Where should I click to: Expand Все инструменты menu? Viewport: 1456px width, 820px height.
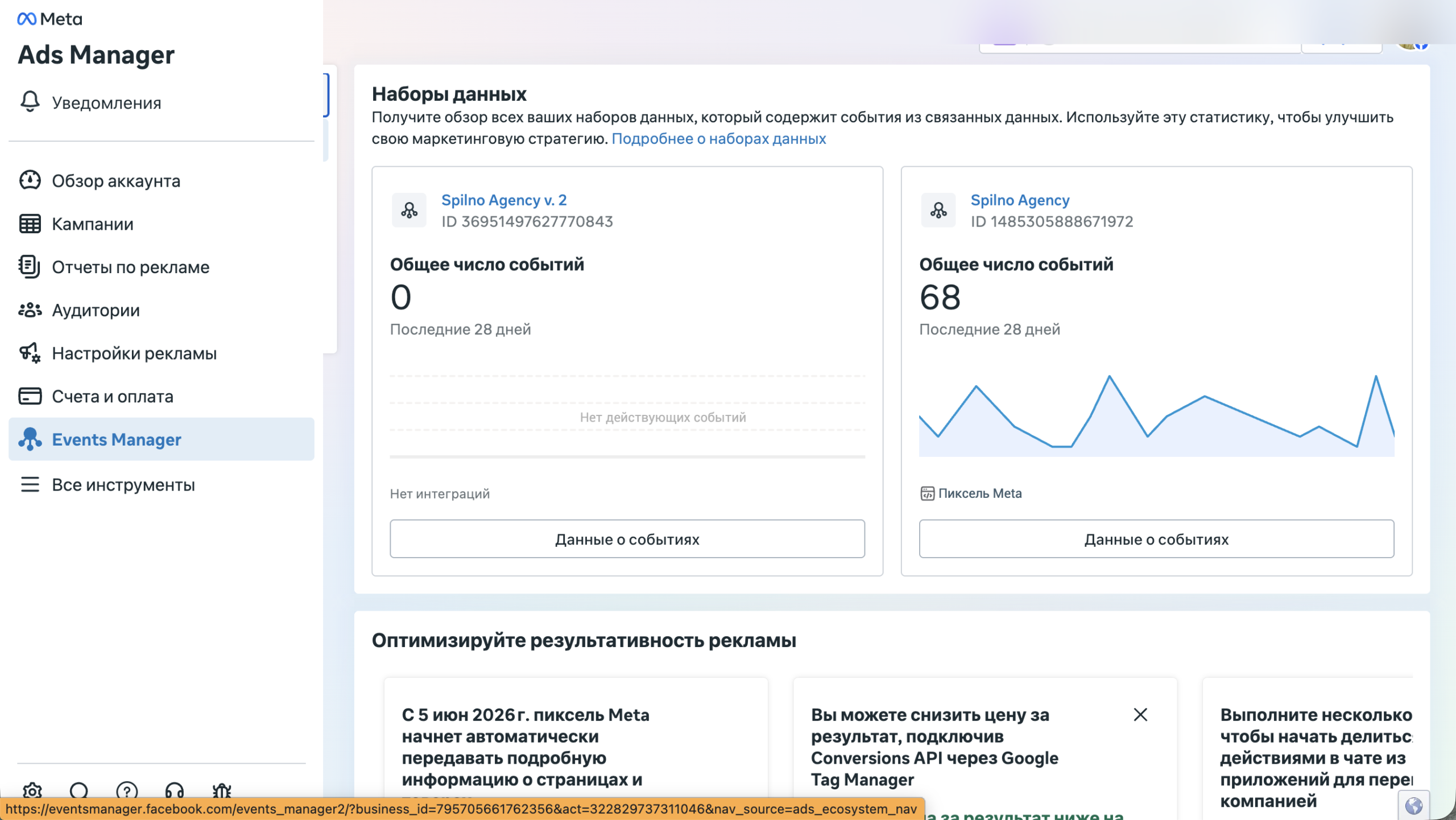162,485
